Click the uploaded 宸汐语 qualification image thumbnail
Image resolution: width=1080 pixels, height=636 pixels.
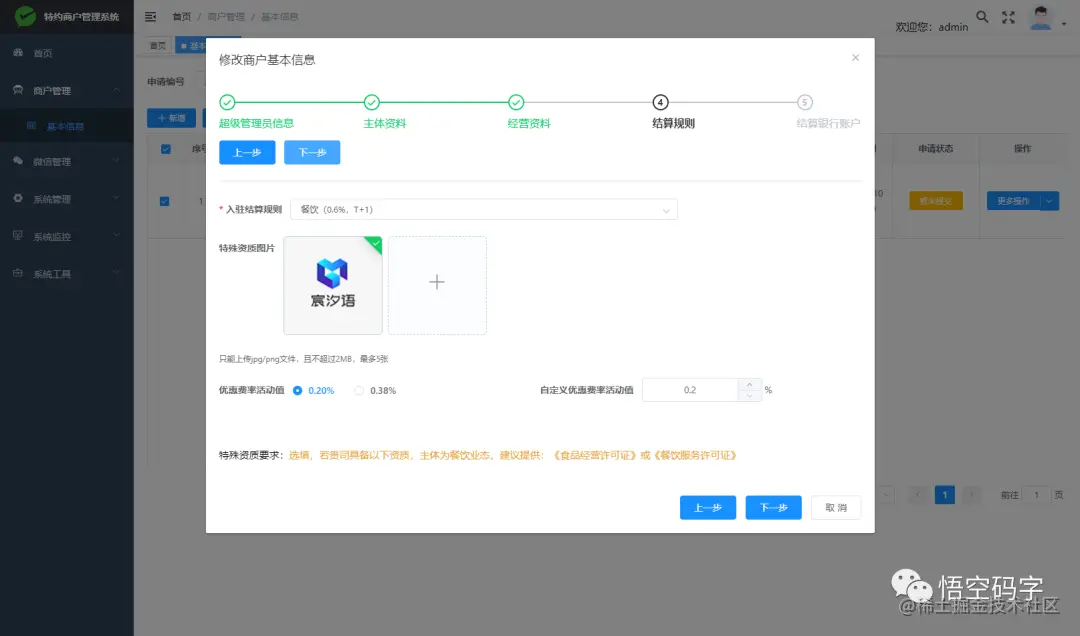coord(333,285)
